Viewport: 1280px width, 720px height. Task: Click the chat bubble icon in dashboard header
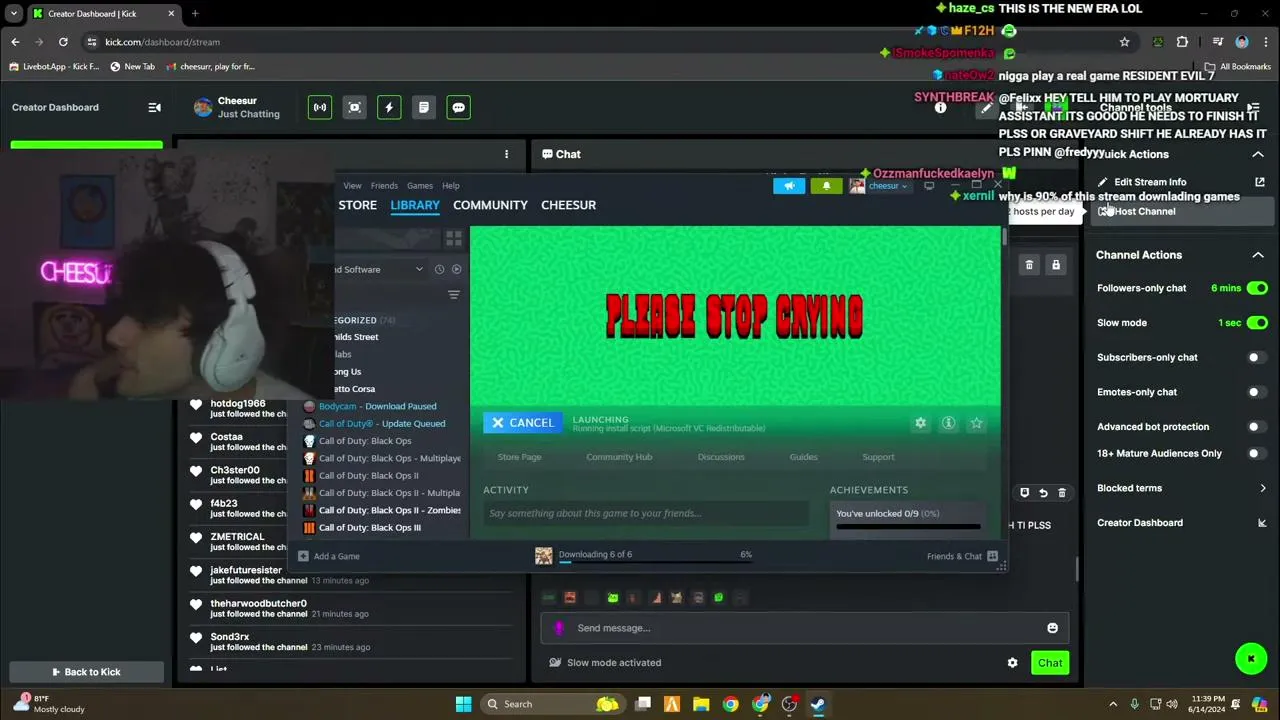tap(458, 107)
